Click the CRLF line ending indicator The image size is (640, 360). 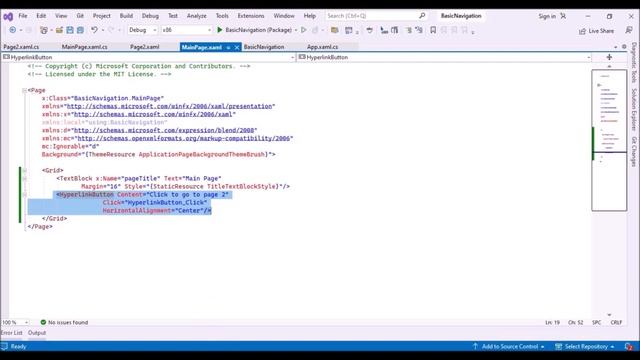point(616,322)
